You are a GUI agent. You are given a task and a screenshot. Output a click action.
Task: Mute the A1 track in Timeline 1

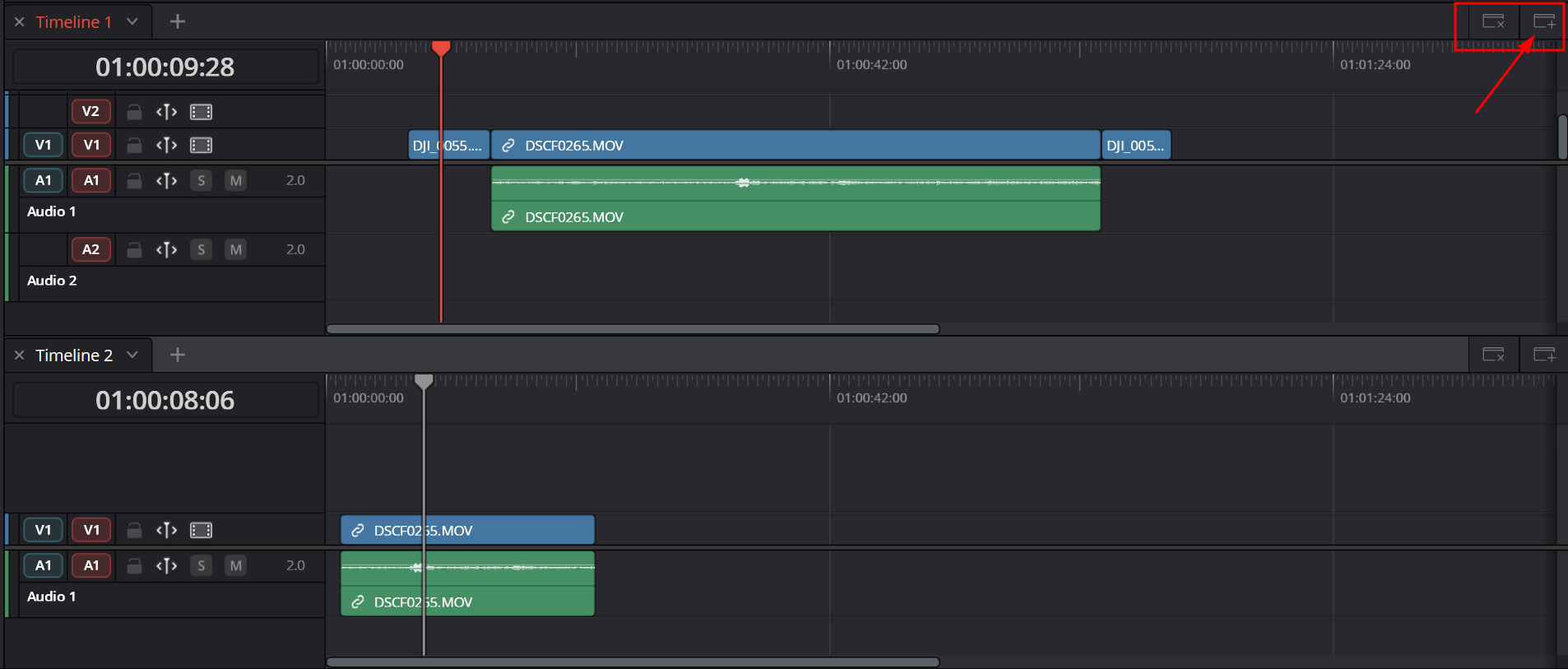point(236,180)
